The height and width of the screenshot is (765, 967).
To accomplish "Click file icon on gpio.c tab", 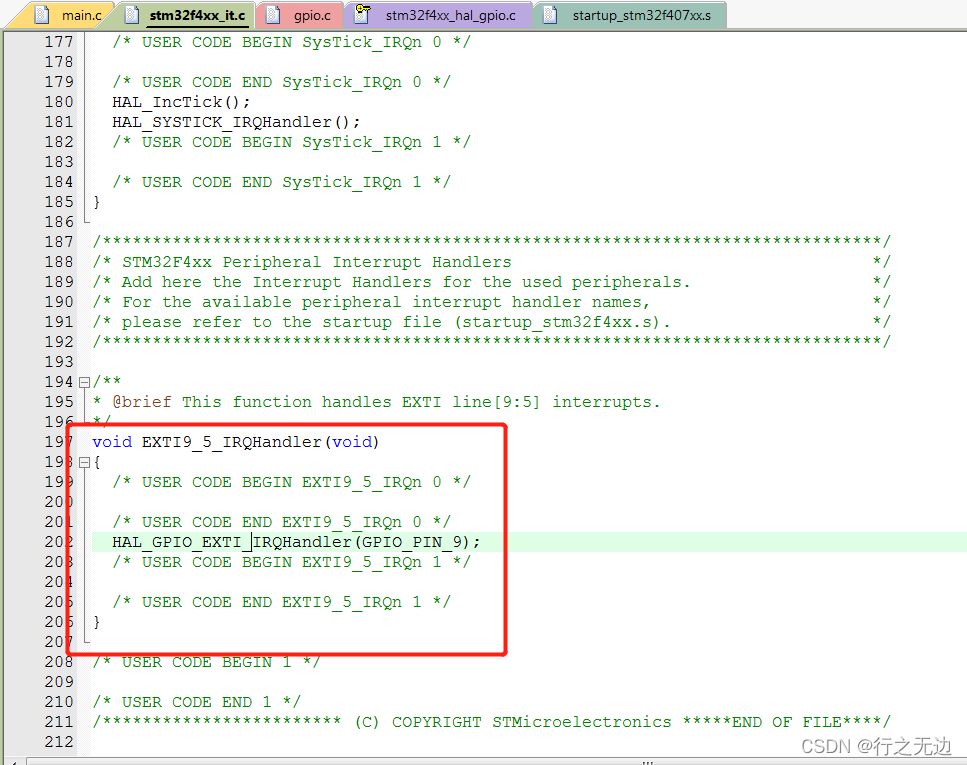I will [273, 15].
